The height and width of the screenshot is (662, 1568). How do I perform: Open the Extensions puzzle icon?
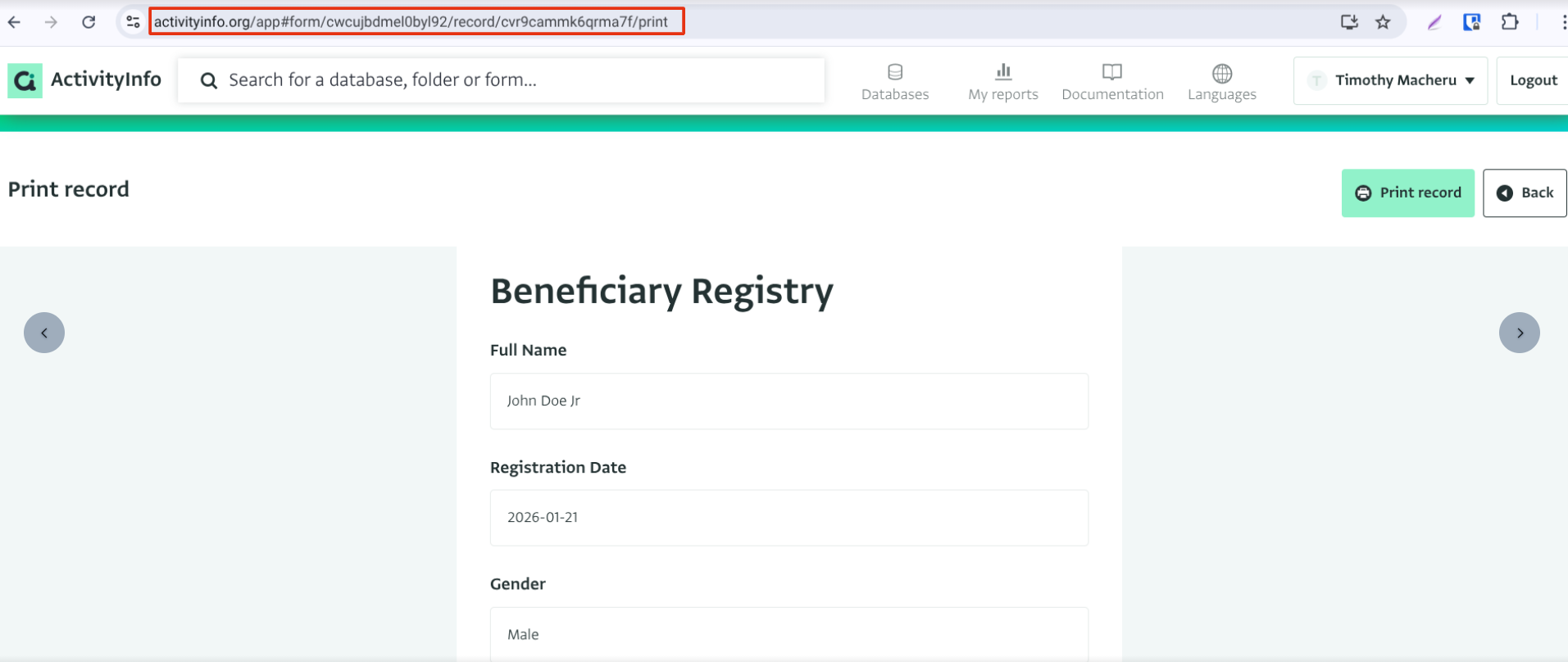point(1510,22)
